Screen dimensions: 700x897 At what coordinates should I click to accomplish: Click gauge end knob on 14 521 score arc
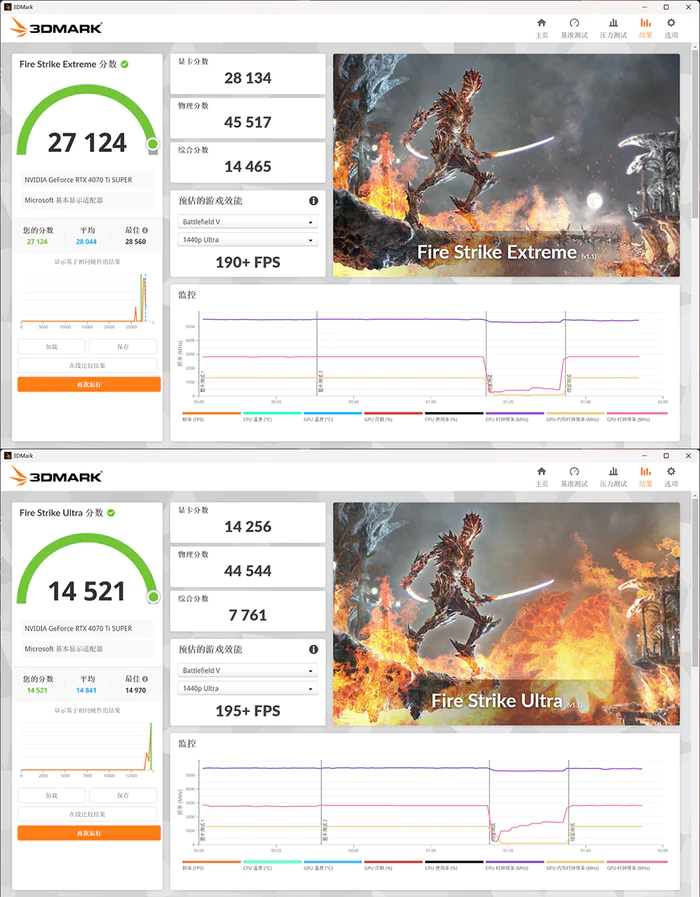tap(153, 597)
